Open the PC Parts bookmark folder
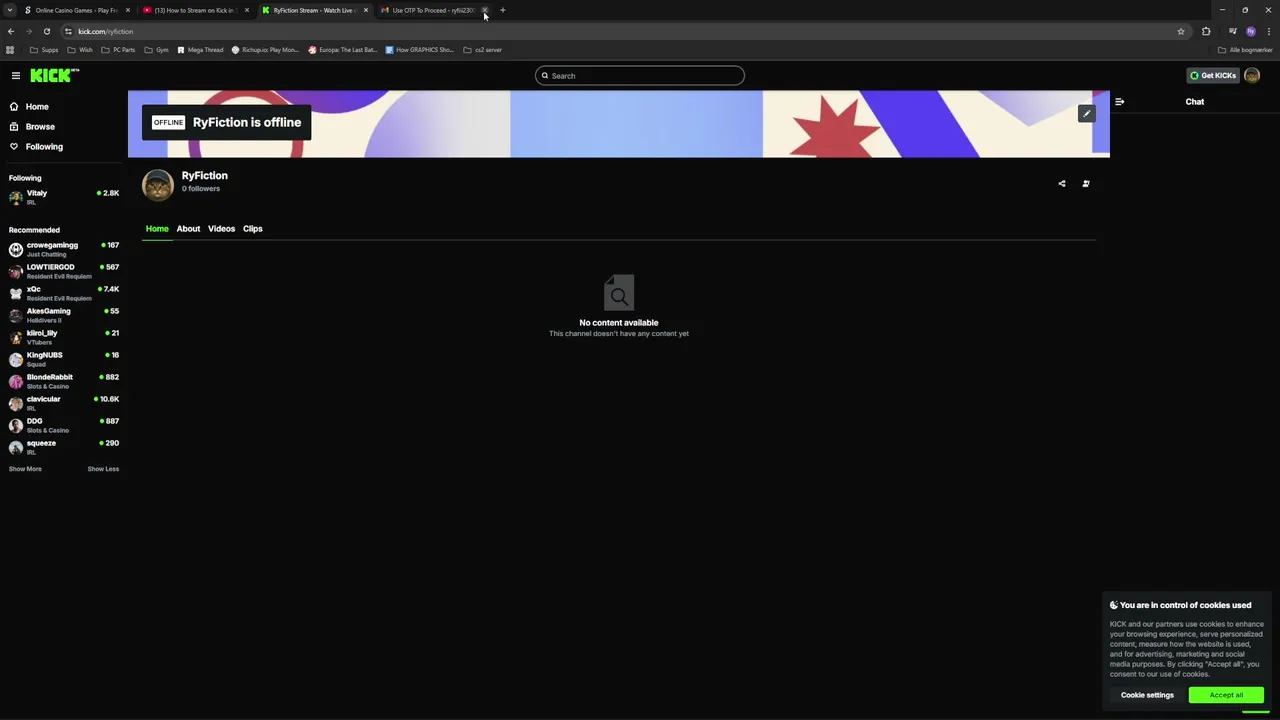 (118, 50)
